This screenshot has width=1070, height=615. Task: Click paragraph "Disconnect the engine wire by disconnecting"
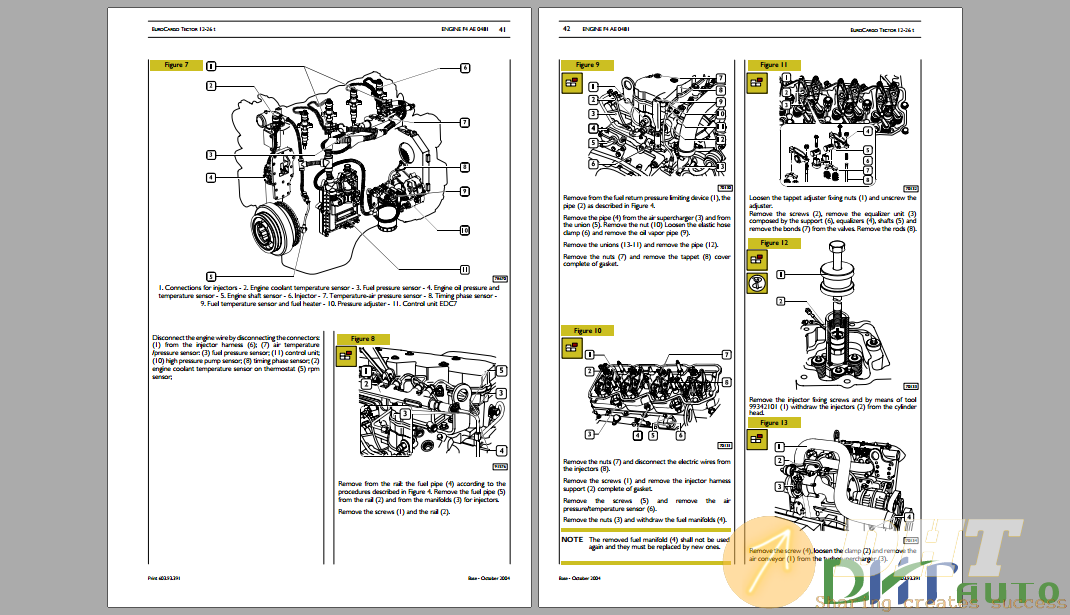[x=235, y=357]
